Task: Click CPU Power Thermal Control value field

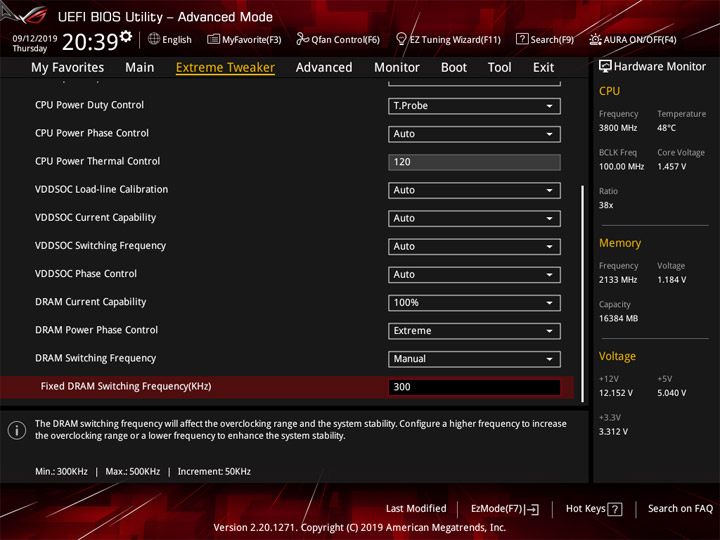Action: point(474,162)
